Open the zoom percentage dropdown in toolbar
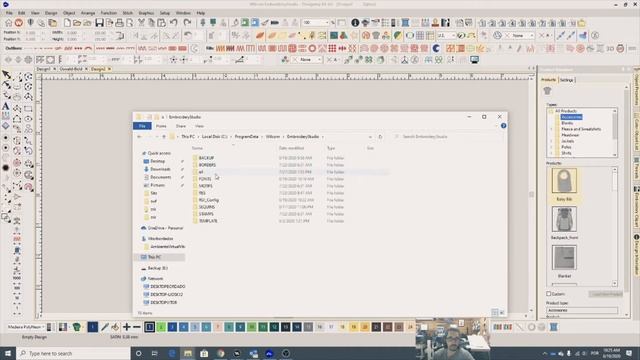This screenshot has height=360, width=640. (x=327, y=22)
